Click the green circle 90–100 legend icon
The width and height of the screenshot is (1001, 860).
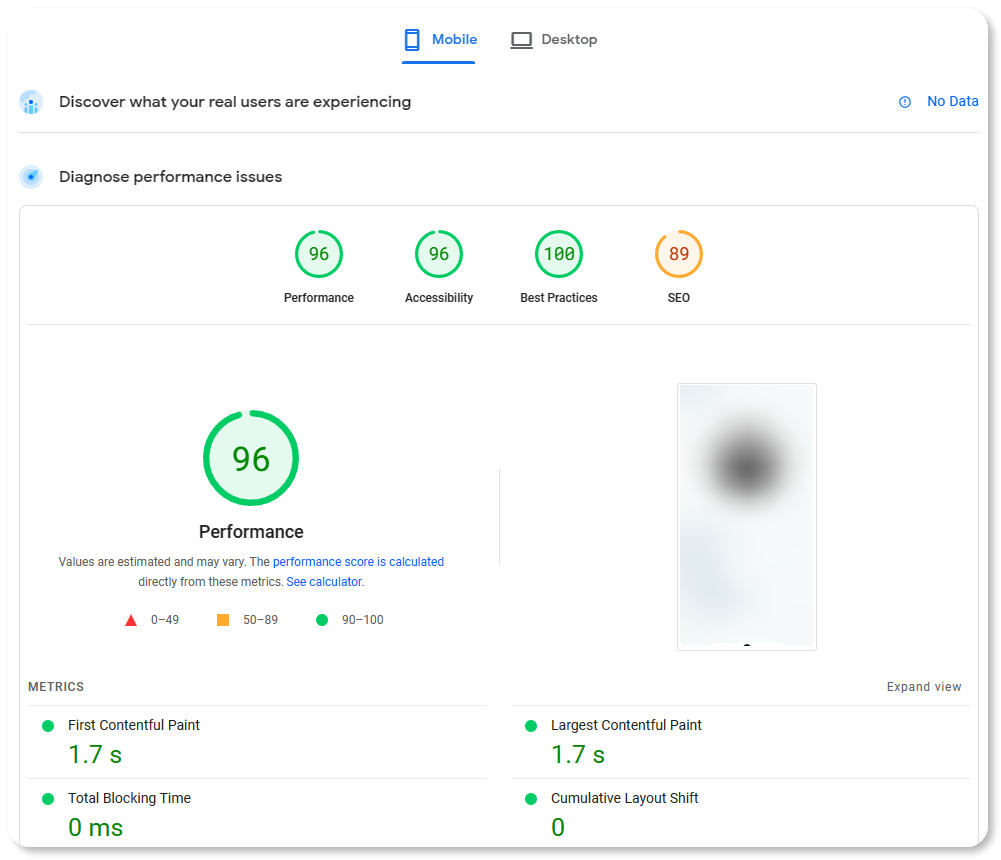pos(322,620)
